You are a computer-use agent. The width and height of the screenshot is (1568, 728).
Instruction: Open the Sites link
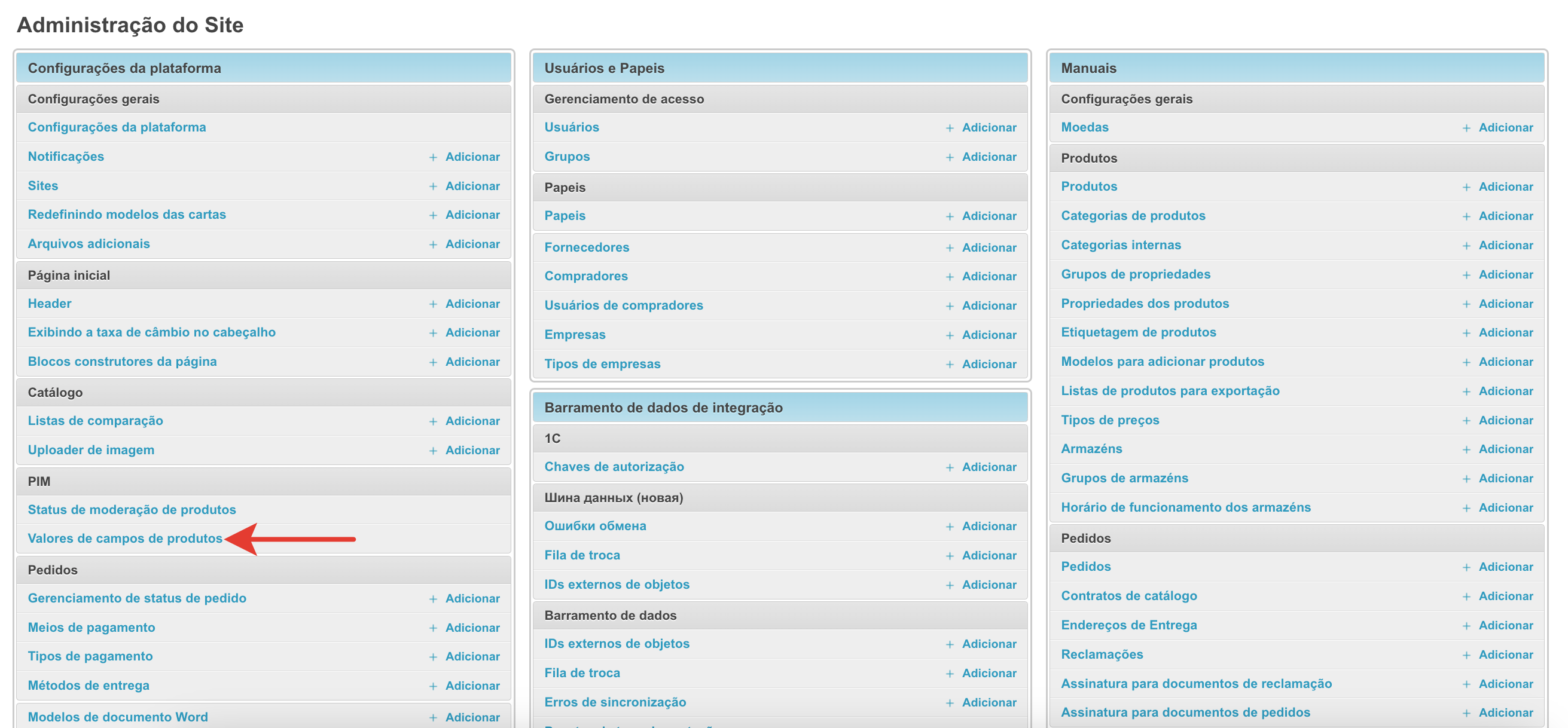[43, 185]
